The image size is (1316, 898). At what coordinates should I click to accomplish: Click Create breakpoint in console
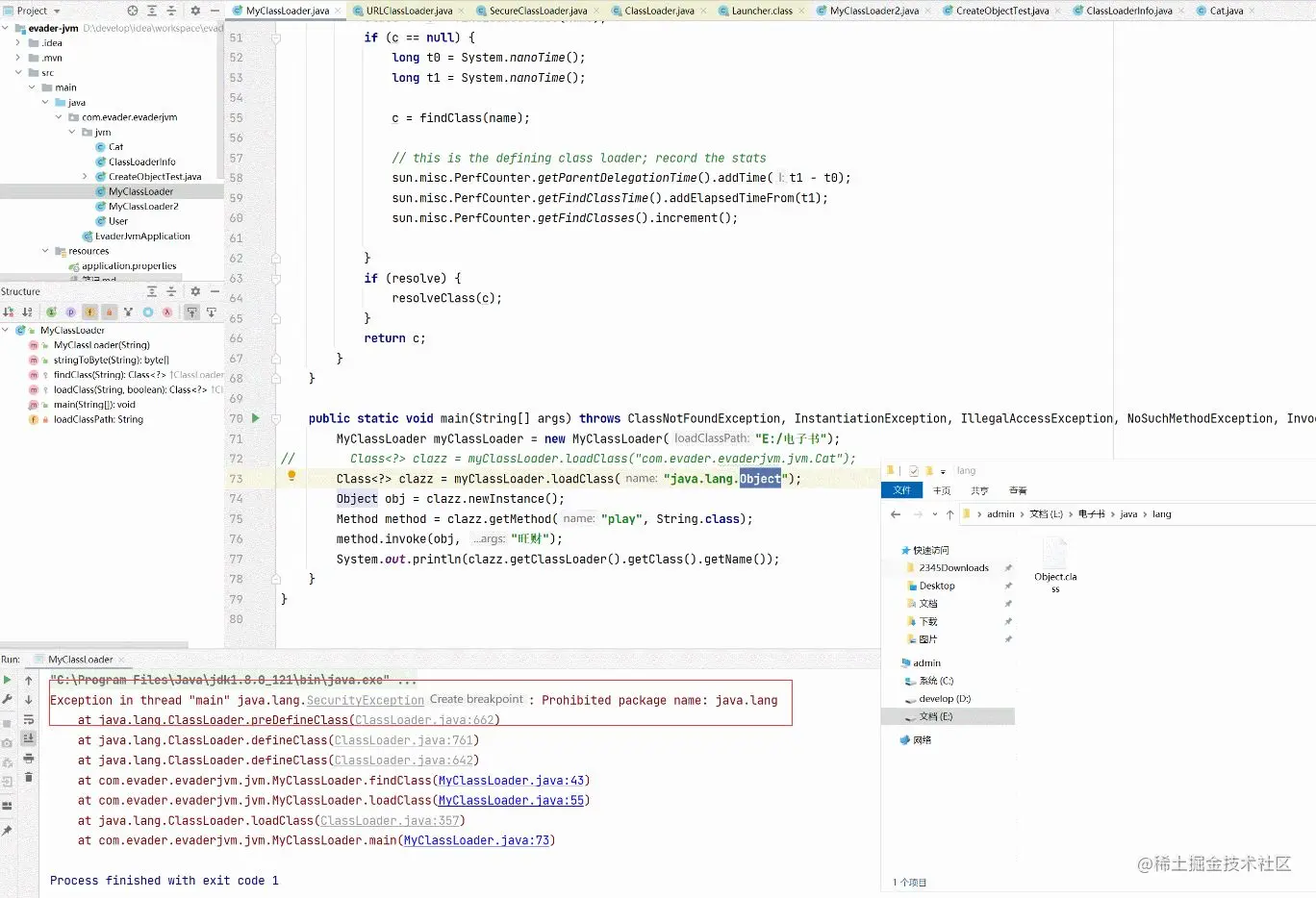476,700
